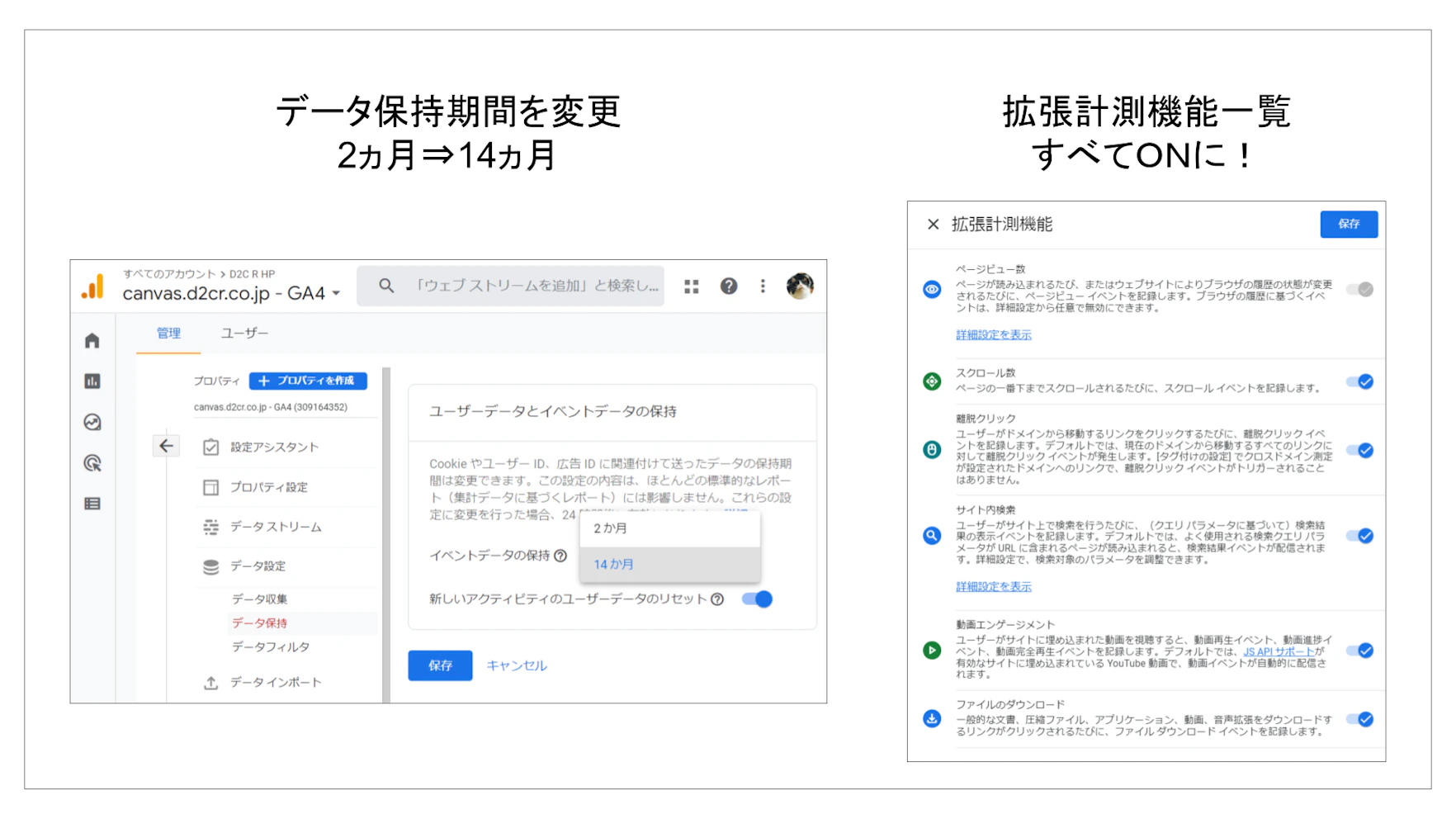Open the Configure table icon in sidebar
Image resolution: width=1456 pixels, height=819 pixels.
92,504
